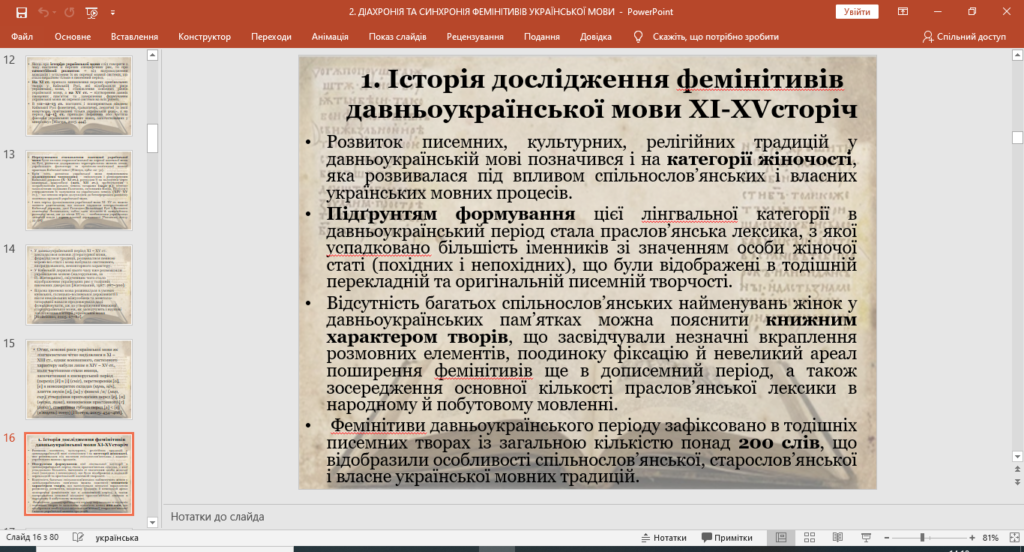Toggle the Примітки comments pane
This screenshot has width=1024, height=552.
727,538
